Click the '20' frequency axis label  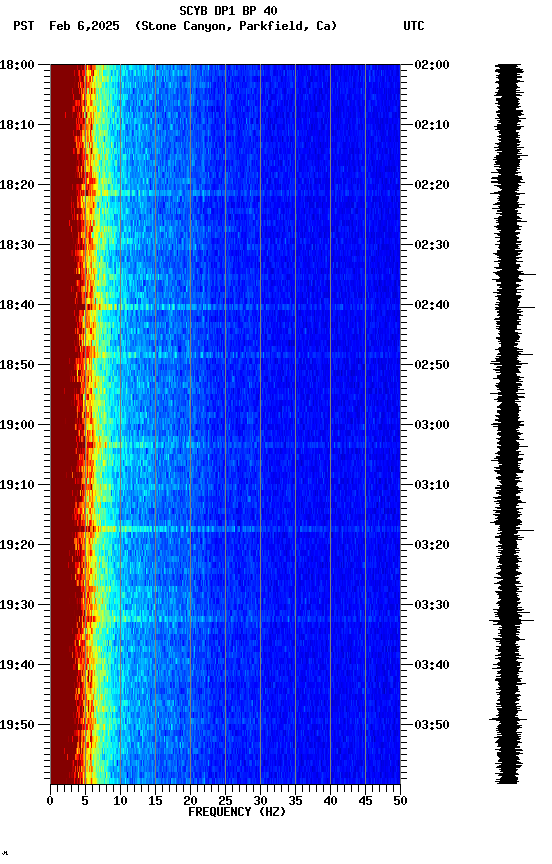click(x=190, y=801)
